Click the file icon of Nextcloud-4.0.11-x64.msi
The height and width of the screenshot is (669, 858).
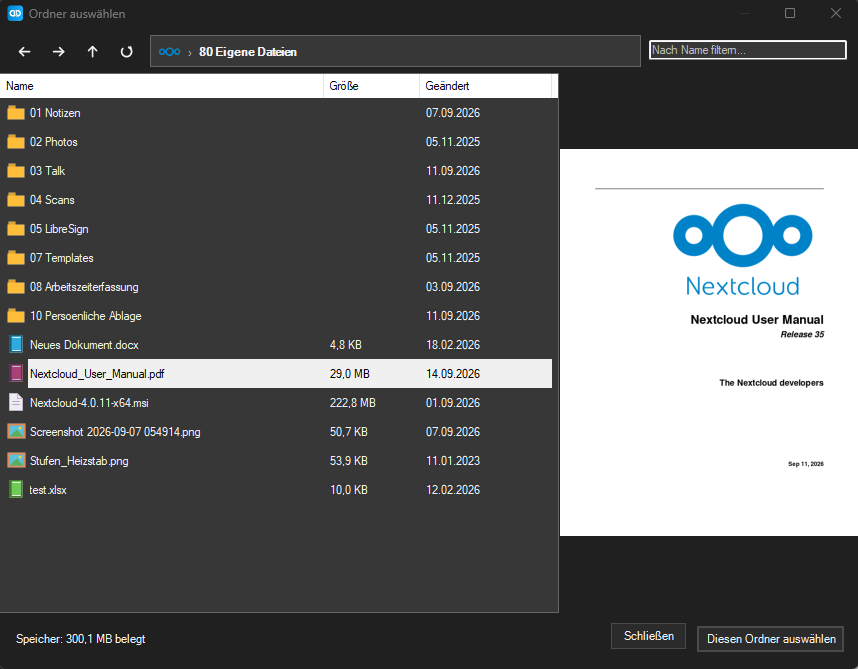tap(16, 402)
